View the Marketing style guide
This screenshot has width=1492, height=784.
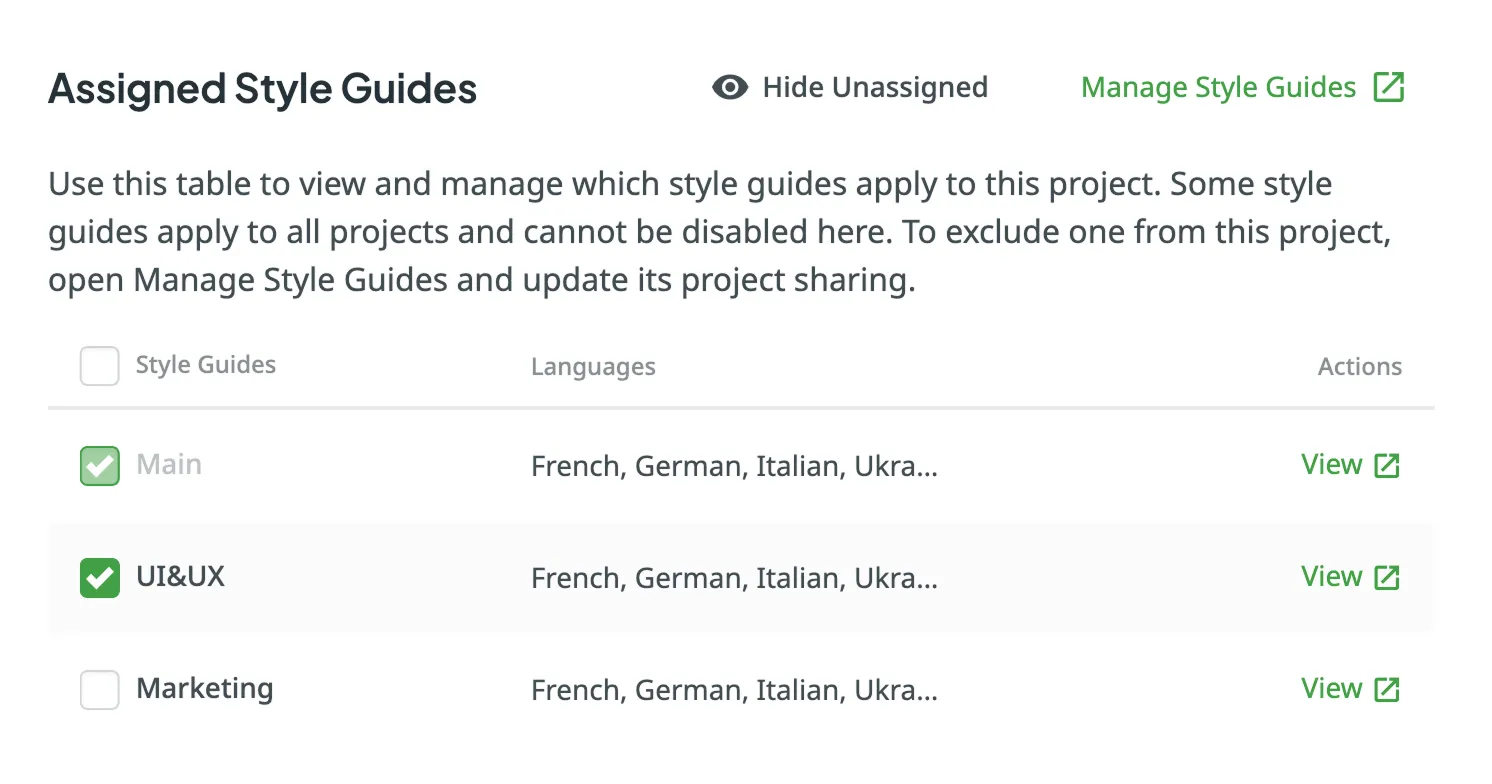[1332, 688]
